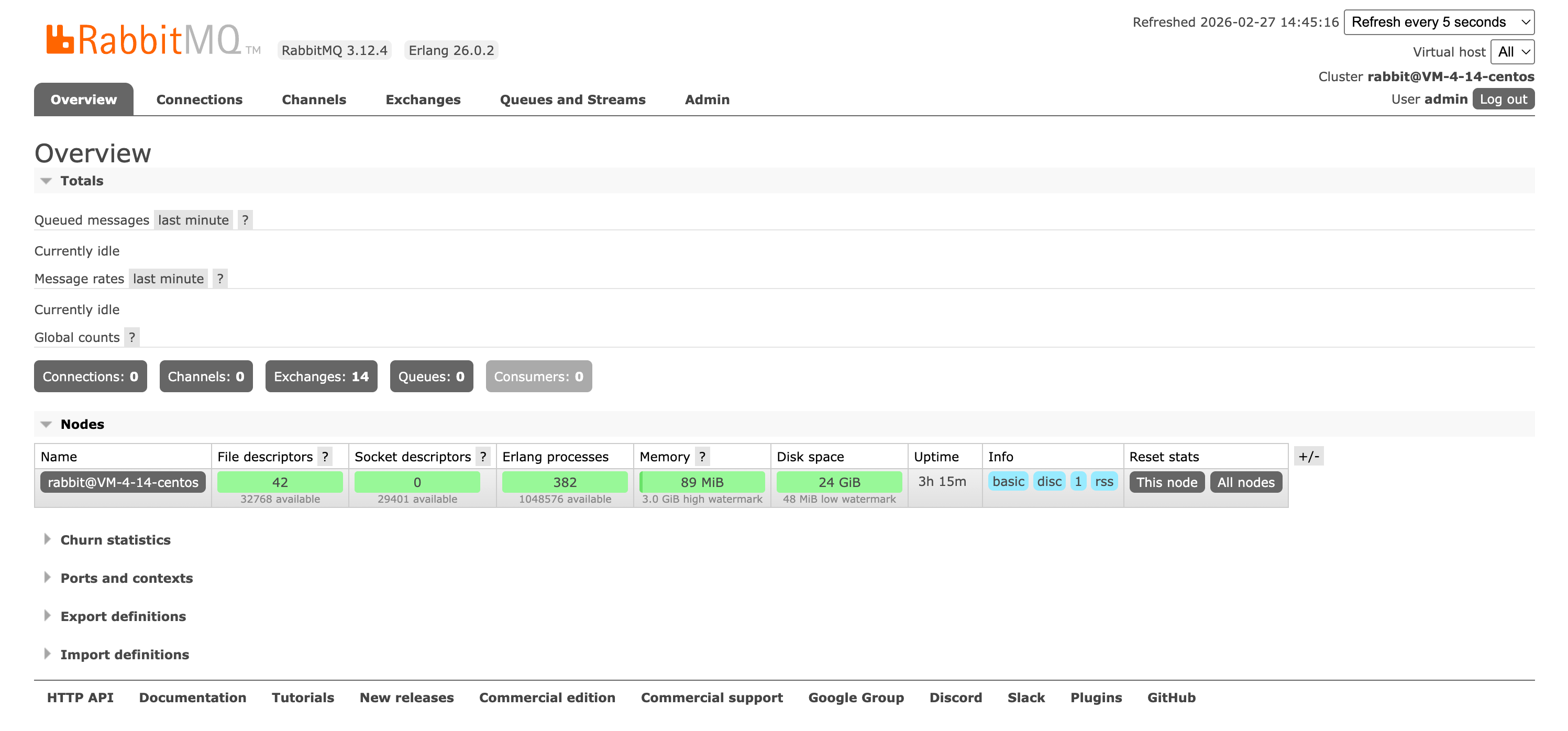1568x731 pixels.
Task: Collapse the Totals section
Action: [x=81, y=181]
